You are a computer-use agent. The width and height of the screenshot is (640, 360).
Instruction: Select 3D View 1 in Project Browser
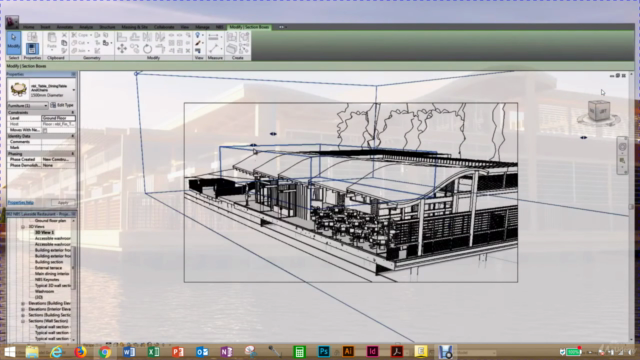[x=44, y=232]
